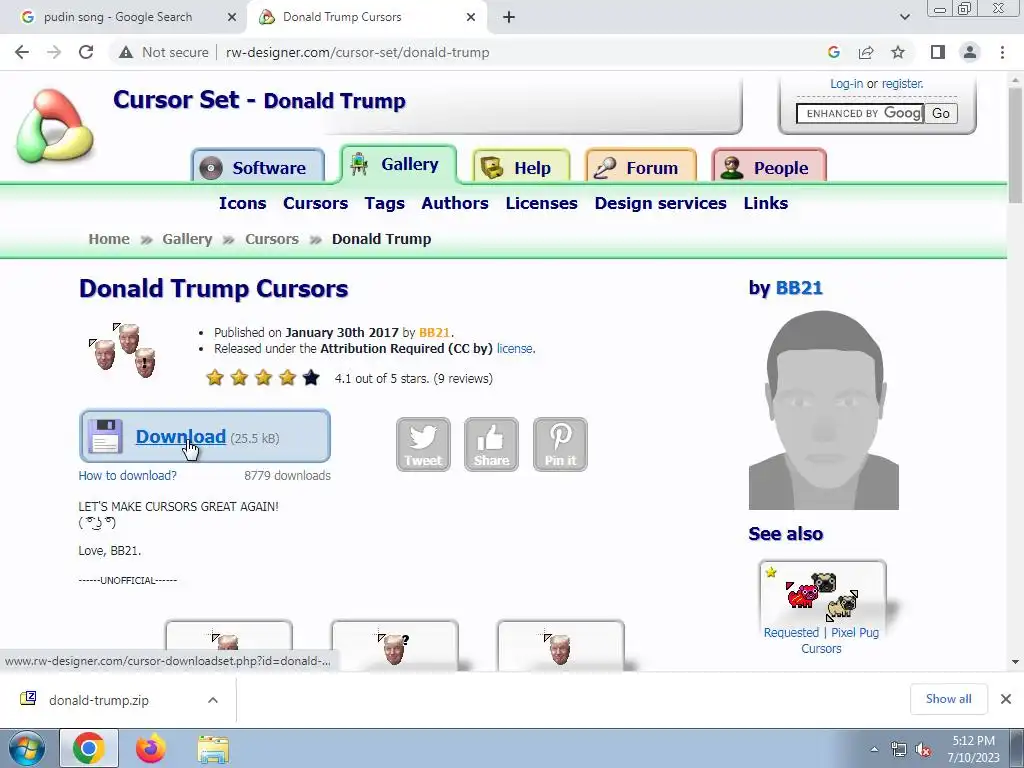
Task: Click Show all downloads button
Action: tap(948, 699)
